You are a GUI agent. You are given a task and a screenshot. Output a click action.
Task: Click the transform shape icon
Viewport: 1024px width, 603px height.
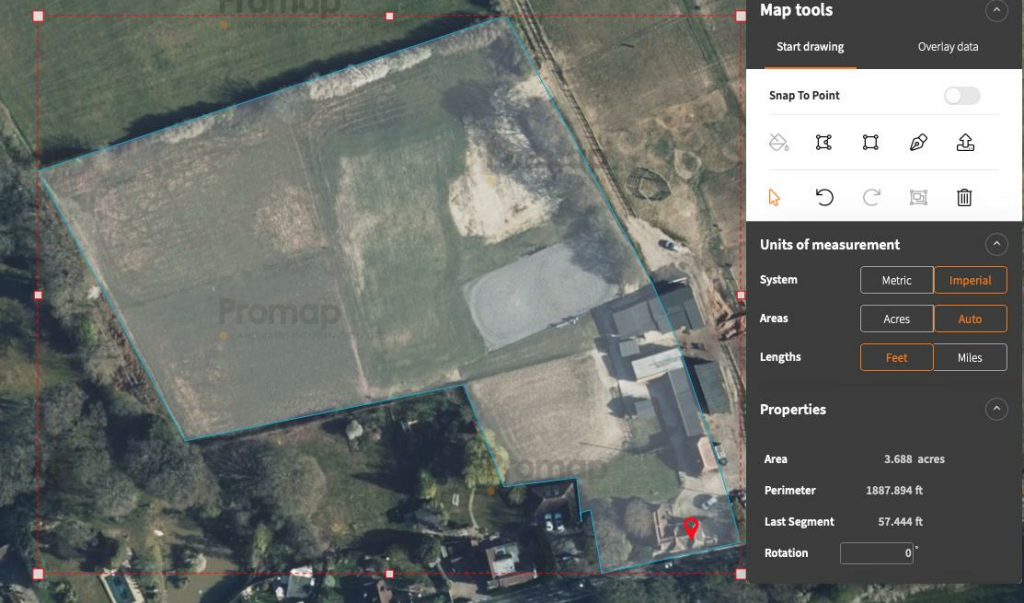(917, 197)
